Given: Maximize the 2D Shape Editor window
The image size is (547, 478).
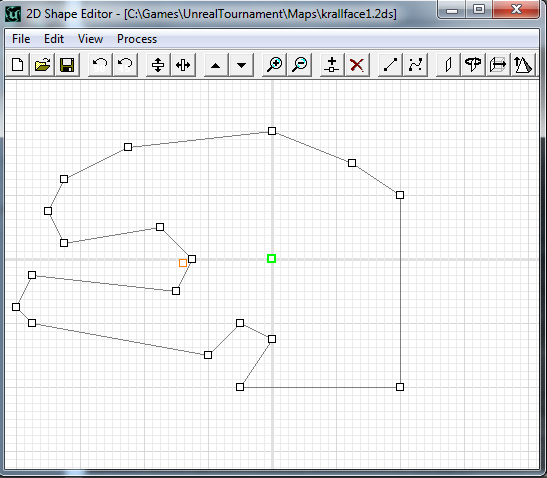Looking at the screenshot, I should [x=479, y=9].
